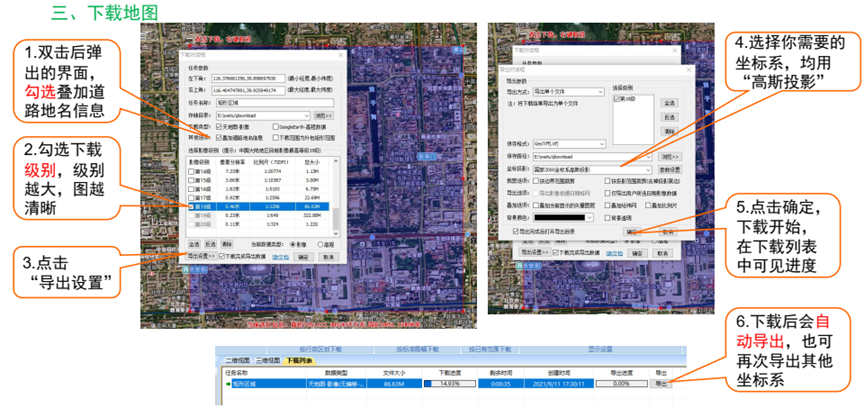Click 反选 under the level table in left dialog
This screenshot has width=864, height=408.
210,244
